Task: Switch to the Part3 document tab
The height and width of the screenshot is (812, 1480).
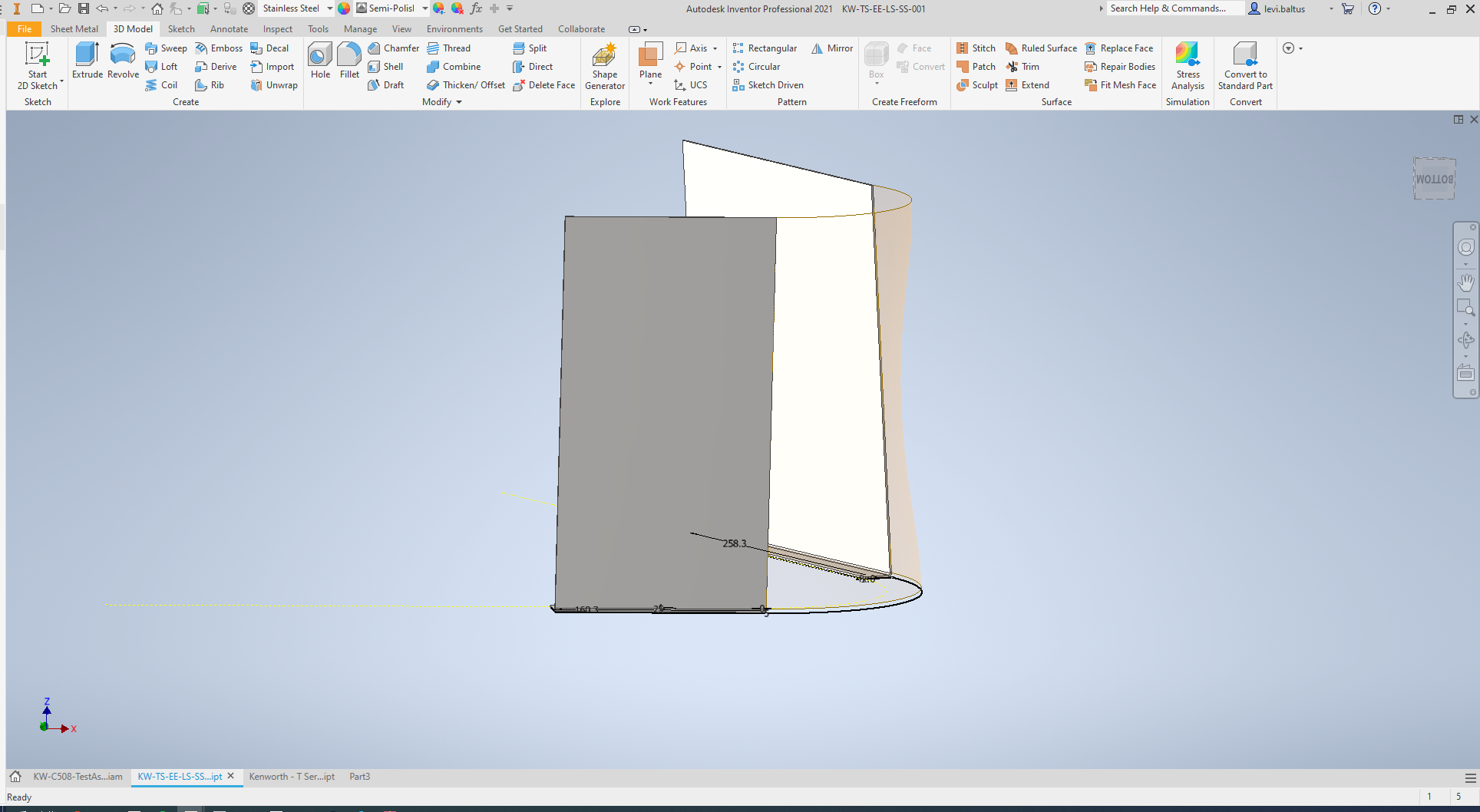Action: point(359,777)
